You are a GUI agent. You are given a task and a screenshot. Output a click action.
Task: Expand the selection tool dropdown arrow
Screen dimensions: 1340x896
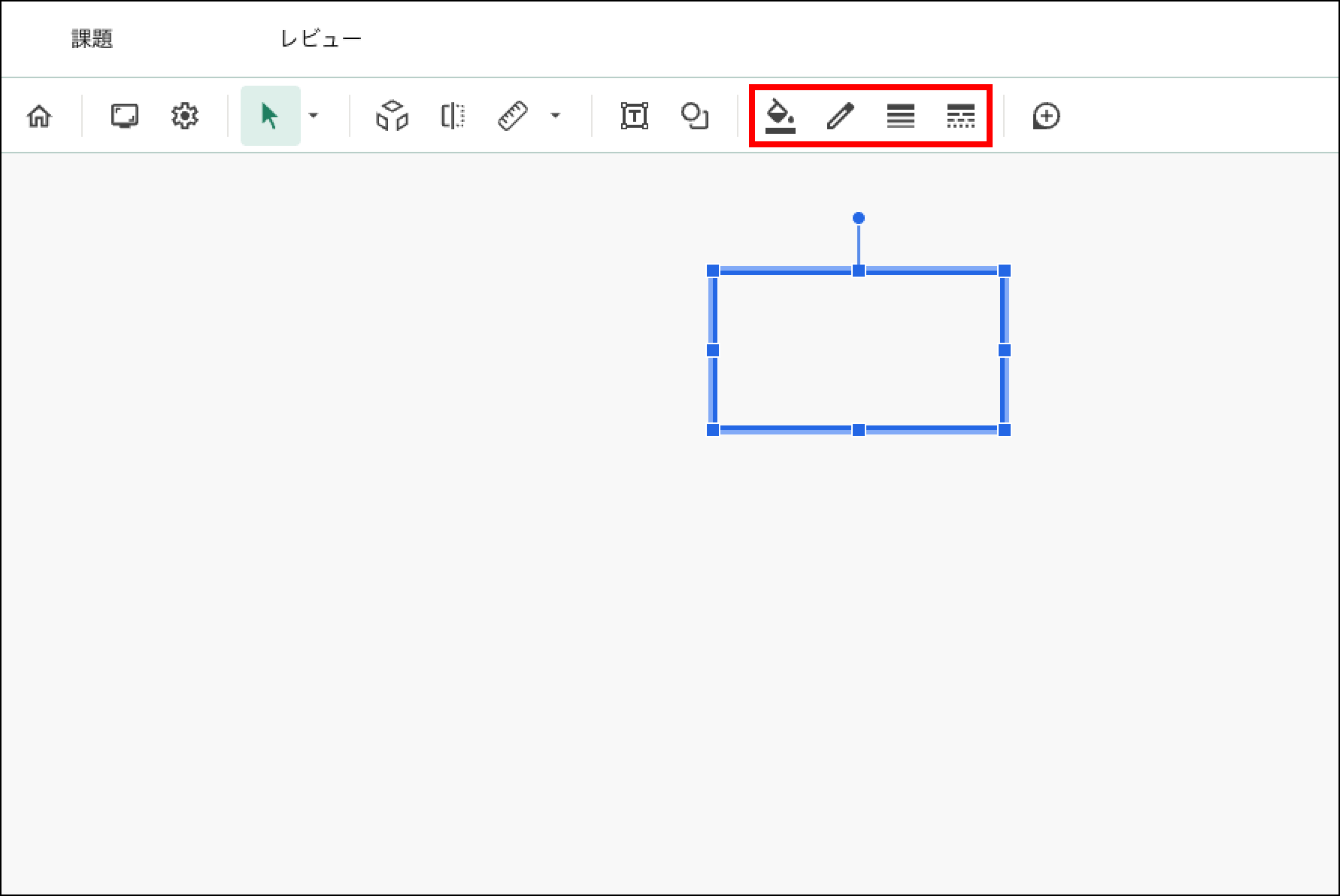314,116
